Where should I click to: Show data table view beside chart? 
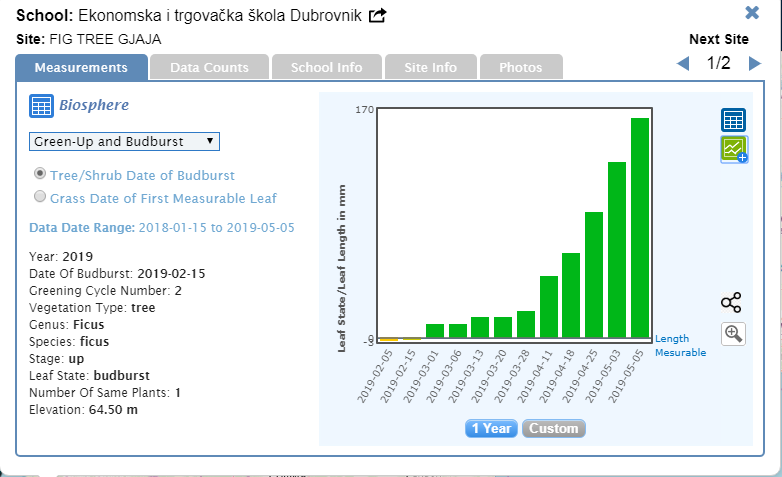[x=733, y=120]
